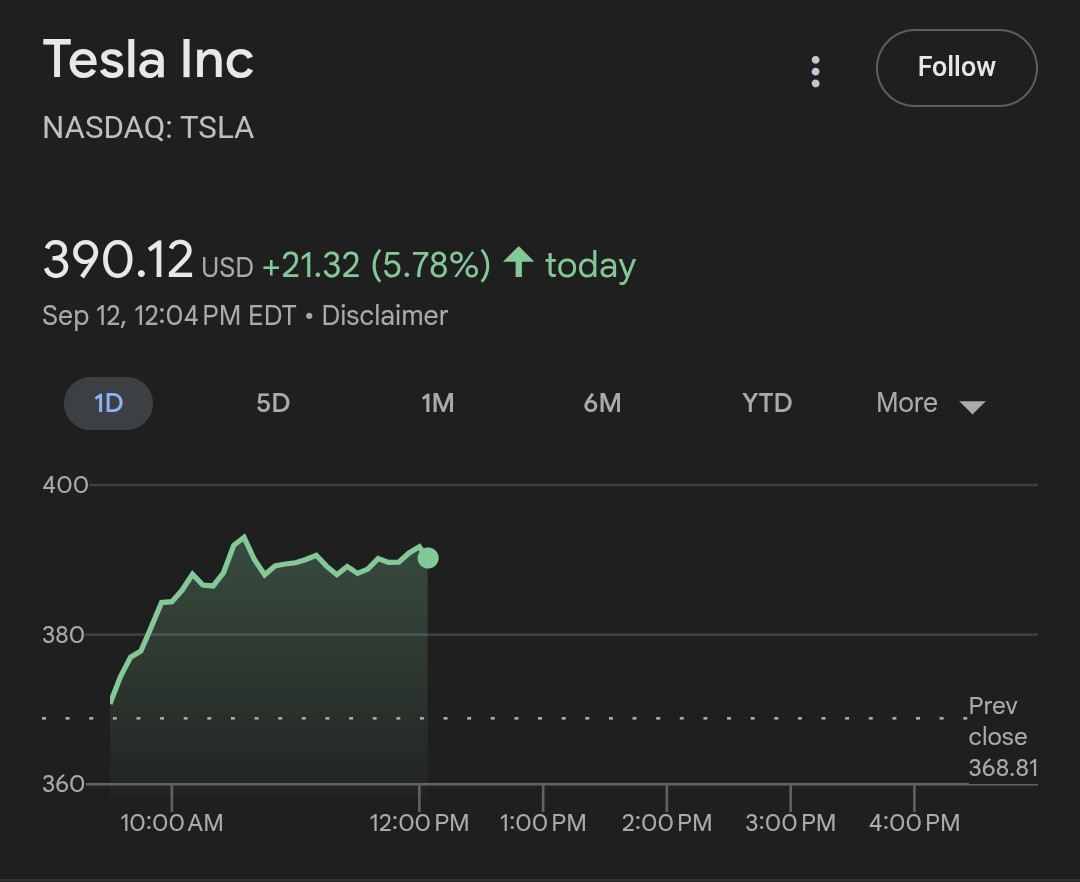This screenshot has width=1080, height=882.
Task: Show the 1M chart range
Action: (x=438, y=403)
